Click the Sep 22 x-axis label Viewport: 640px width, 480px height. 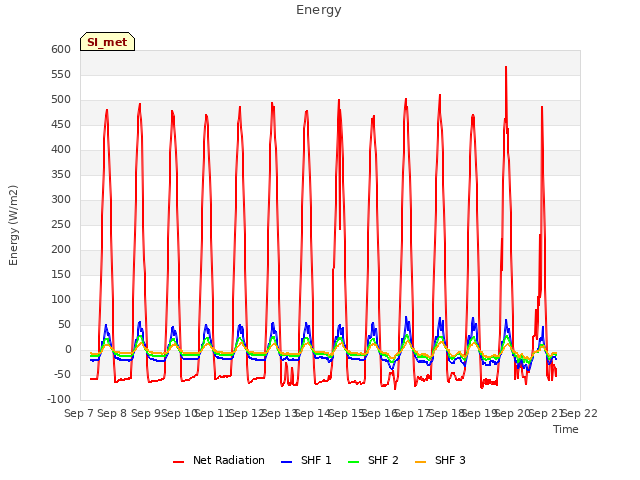click(580, 413)
